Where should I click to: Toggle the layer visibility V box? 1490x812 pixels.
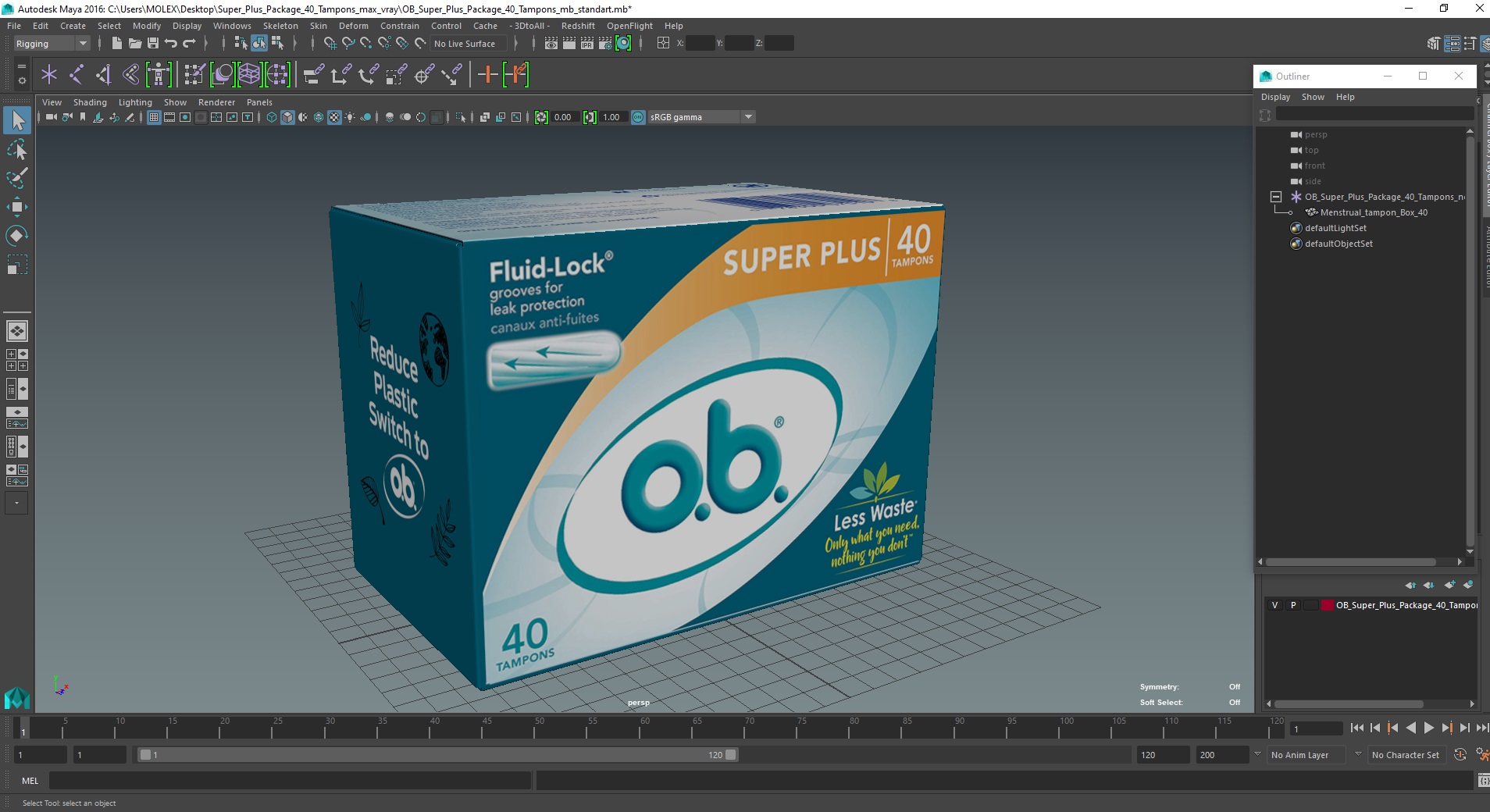point(1275,605)
